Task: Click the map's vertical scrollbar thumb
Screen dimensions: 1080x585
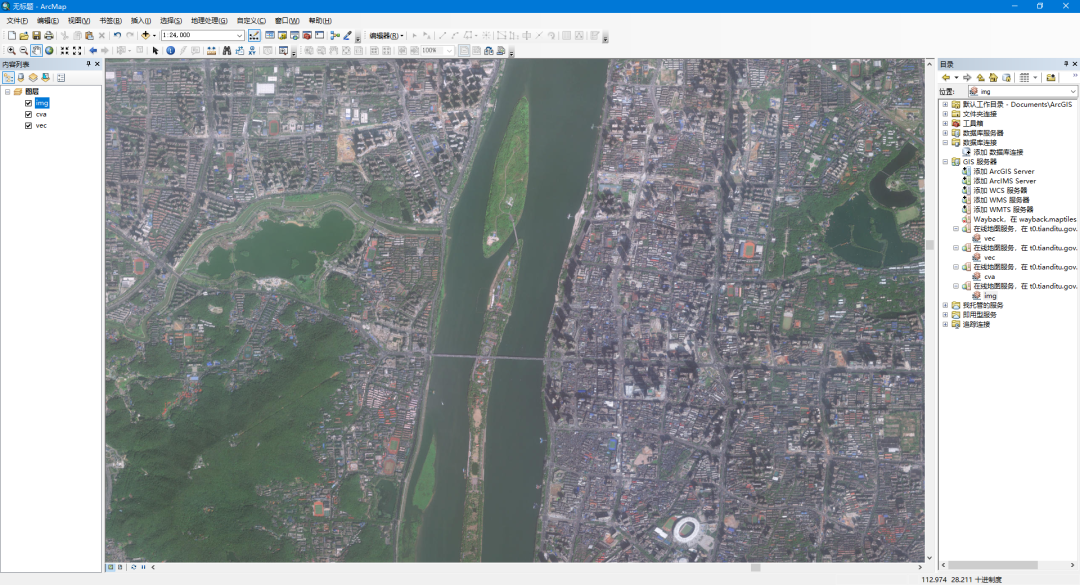Action: coord(930,245)
